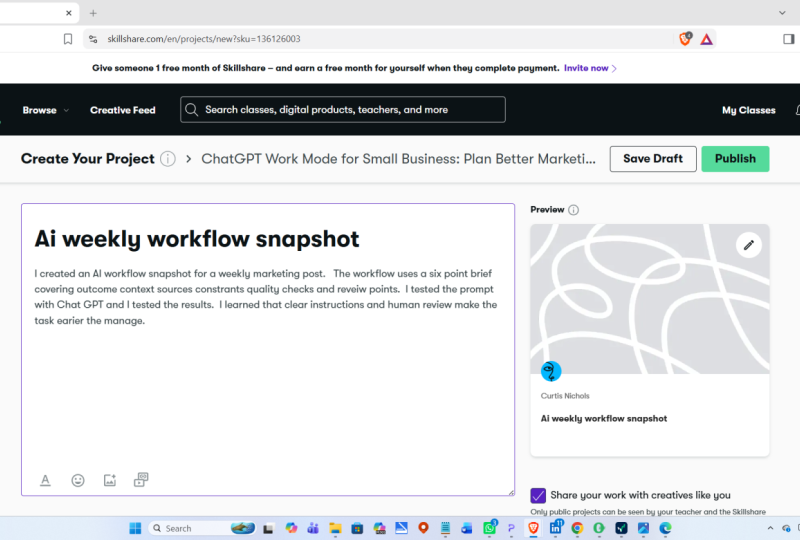Click the Brave Shields lion icon
800x540 pixels.
click(x=685, y=39)
